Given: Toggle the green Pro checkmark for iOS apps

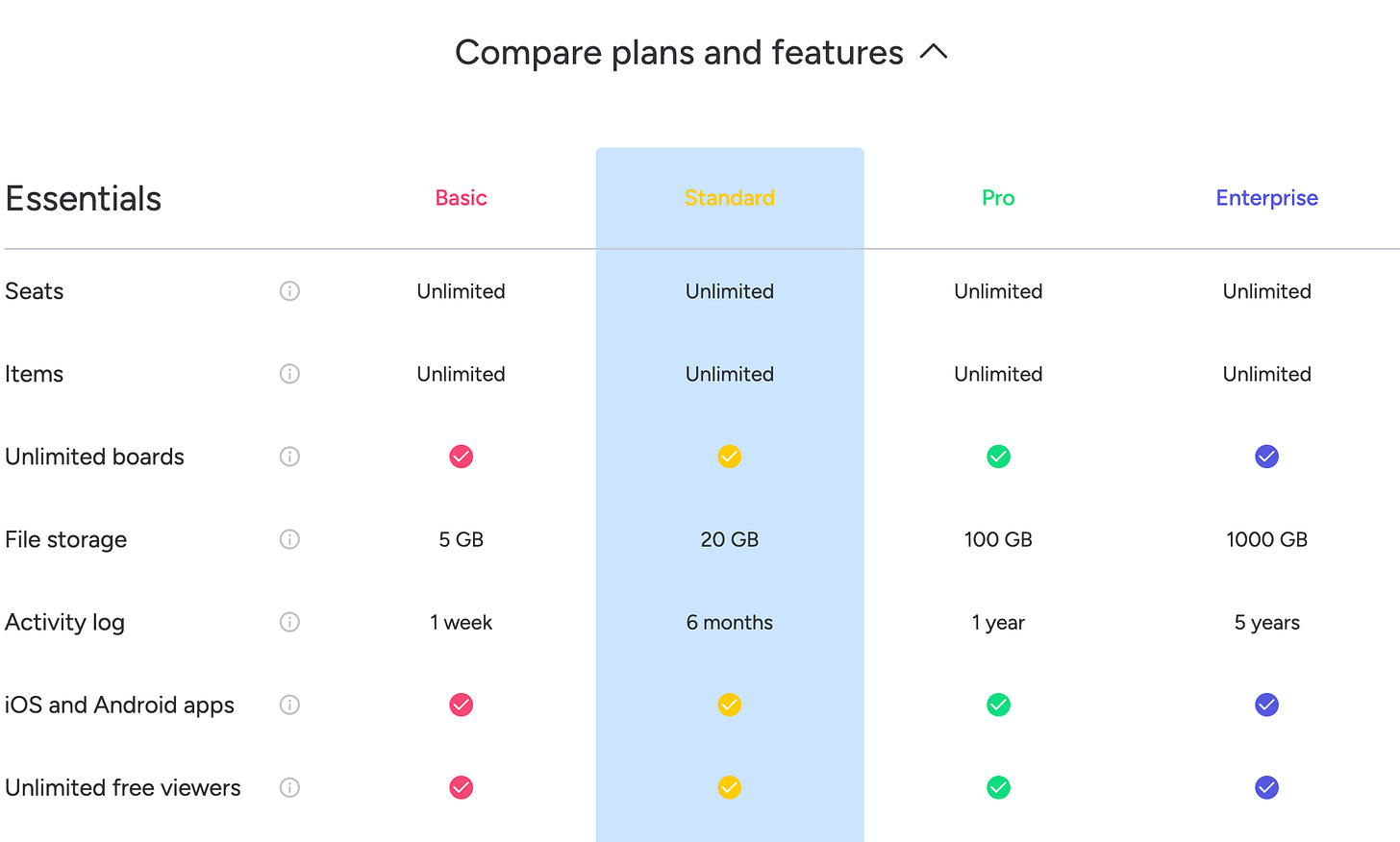Looking at the screenshot, I should click(x=998, y=705).
